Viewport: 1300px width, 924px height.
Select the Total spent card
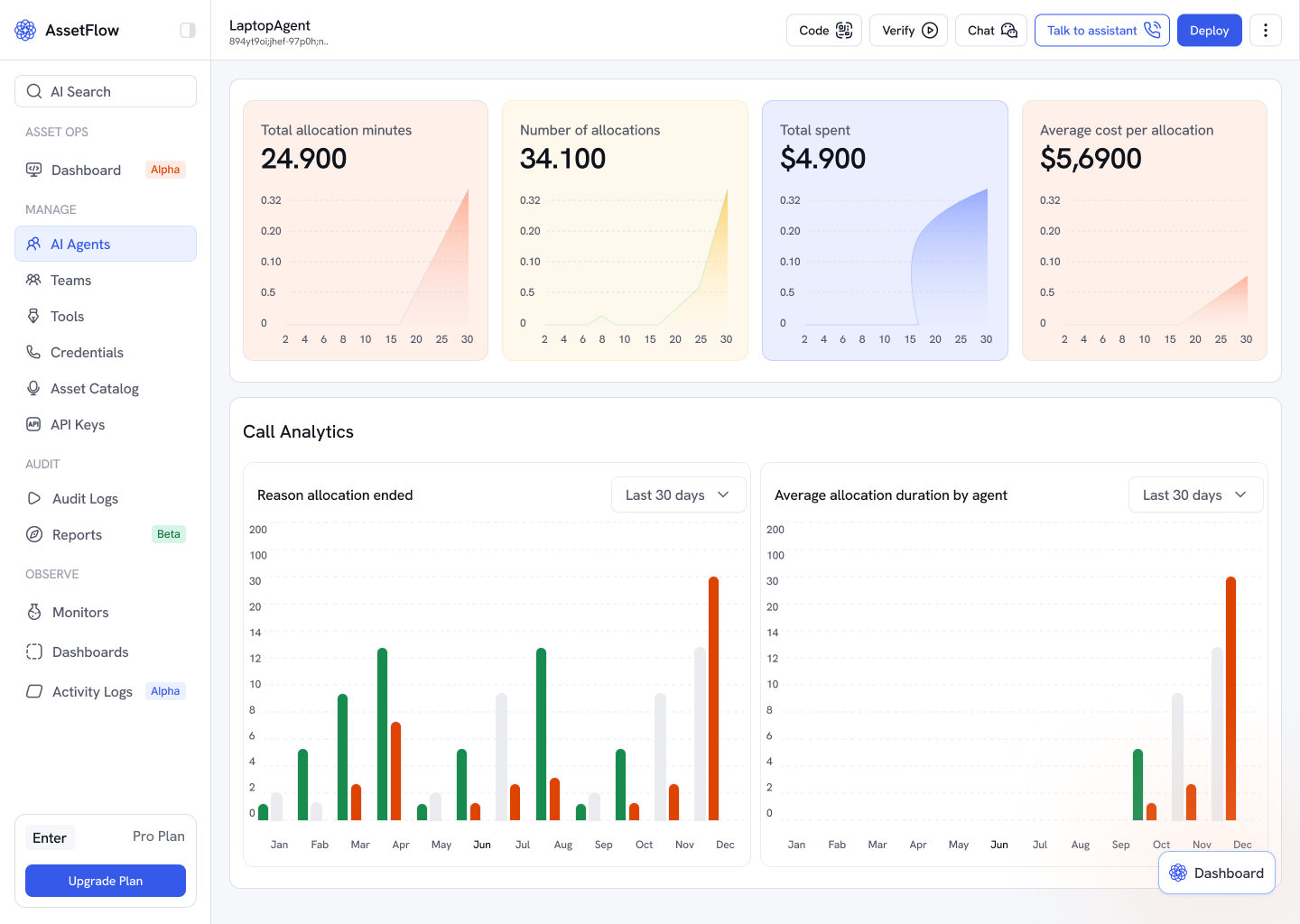pyautogui.click(x=885, y=230)
